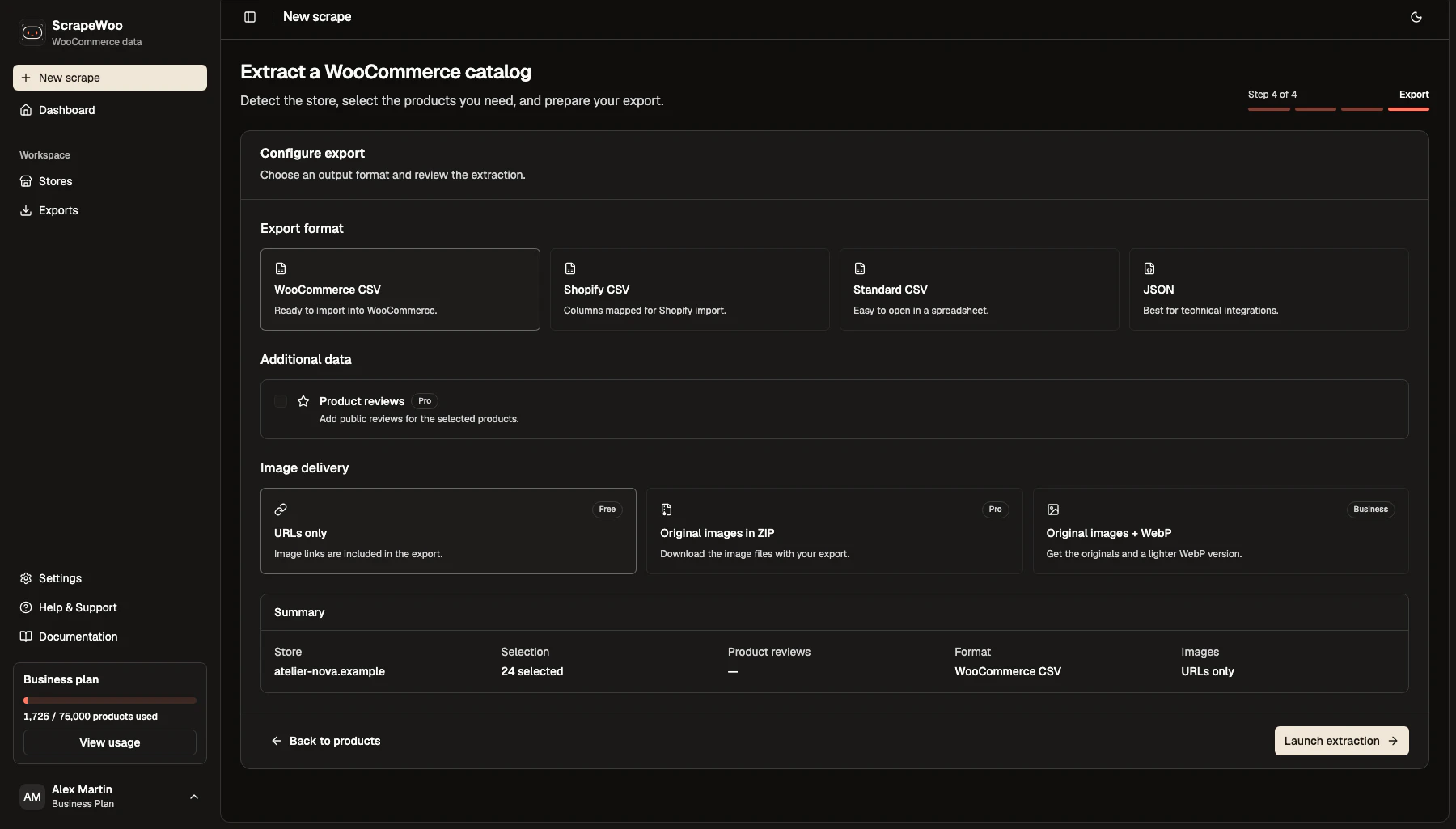The height and width of the screenshot is (829, 1456).
Task: Click the WooCommerce CSV file icon
Action: (x=281, y=269)
